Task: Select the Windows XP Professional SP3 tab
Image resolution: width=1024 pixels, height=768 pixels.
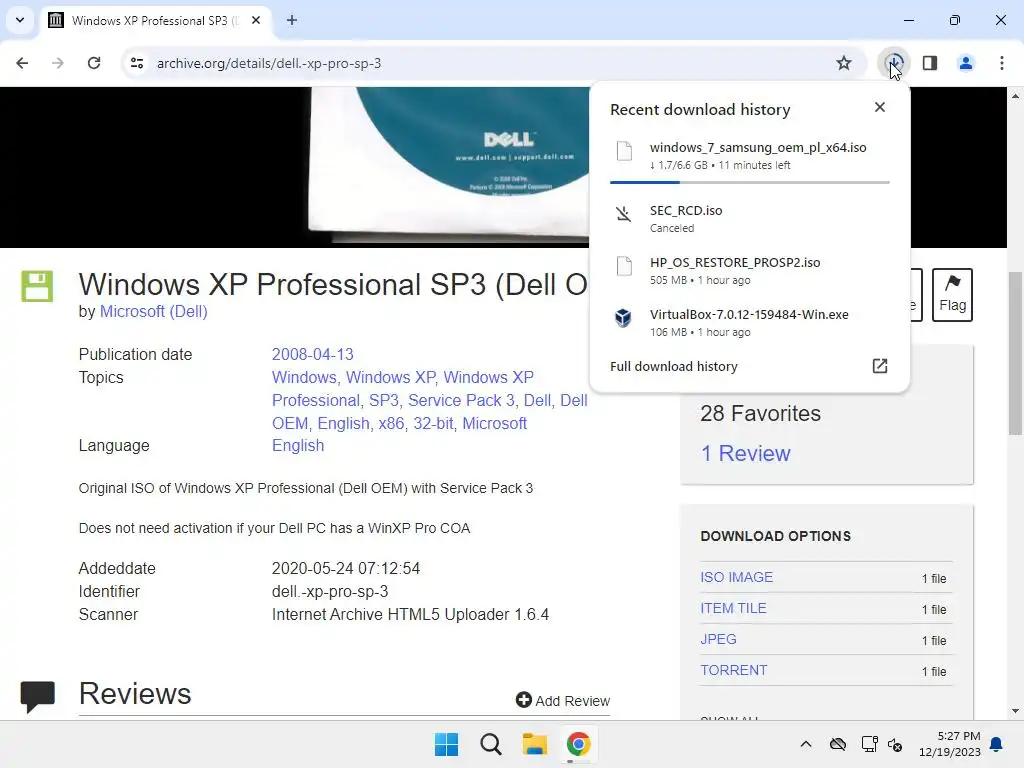Action: [x=155, y=20]
